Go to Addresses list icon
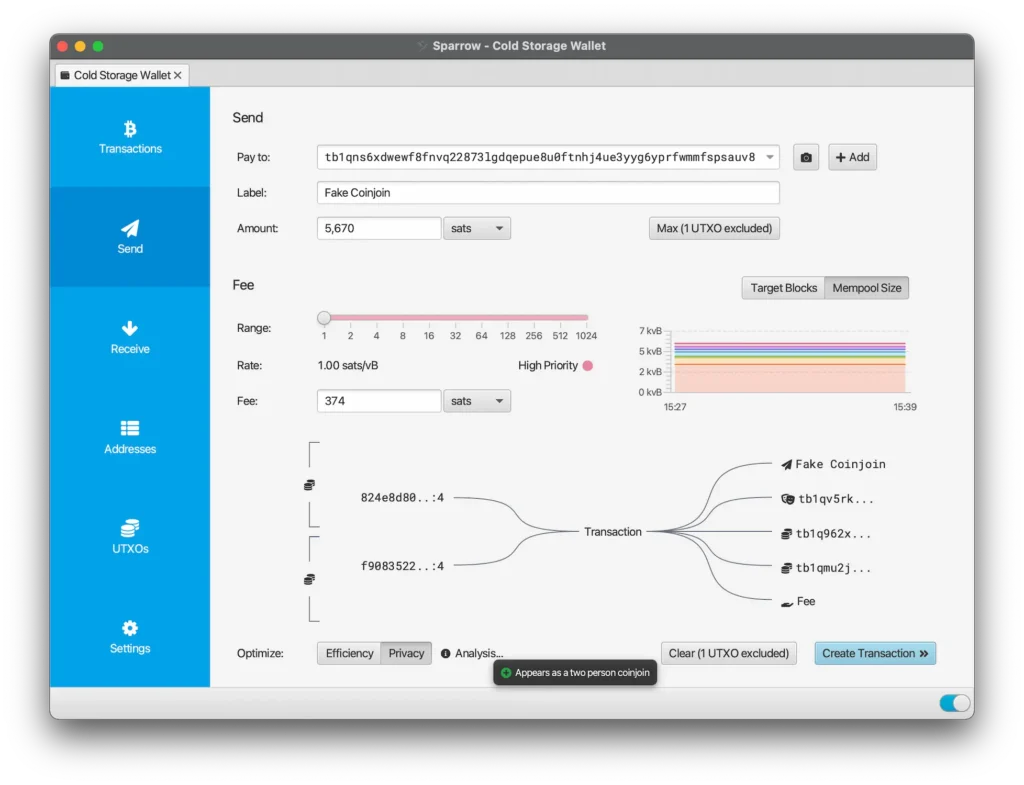Screen dimensions: 1024x785 click(130, 429)
